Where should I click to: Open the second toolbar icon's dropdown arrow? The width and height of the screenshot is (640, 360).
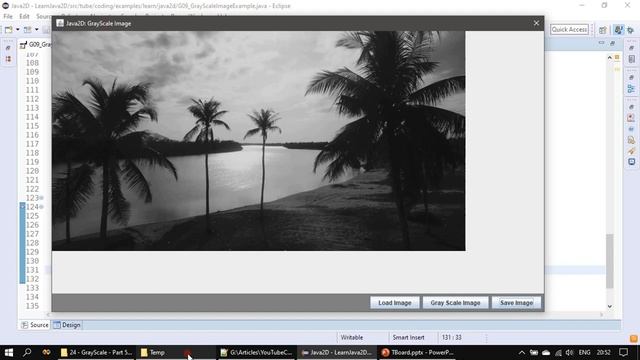pyautogui.click(x=36, y=29)
